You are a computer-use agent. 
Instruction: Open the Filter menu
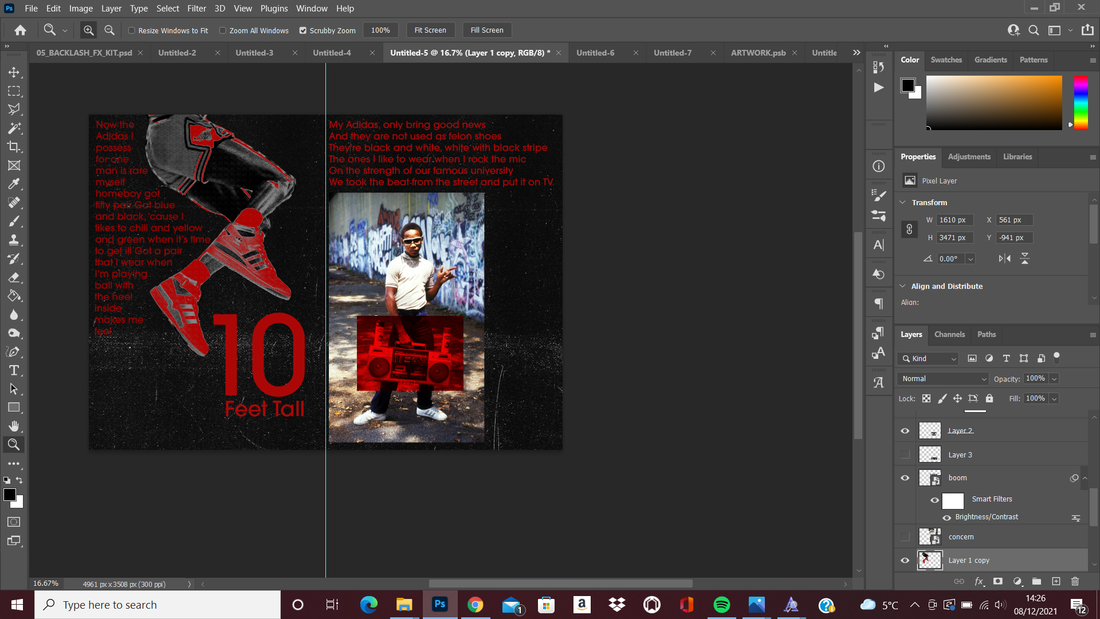(x=196, y=8)
